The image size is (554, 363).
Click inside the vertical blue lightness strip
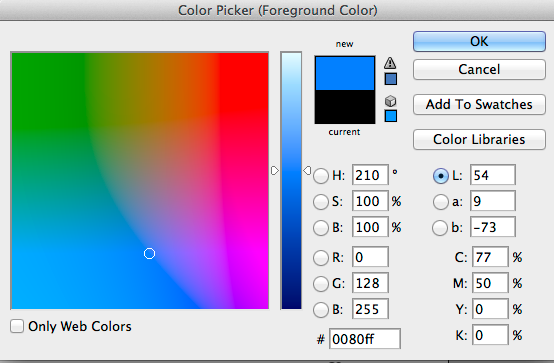291,181
